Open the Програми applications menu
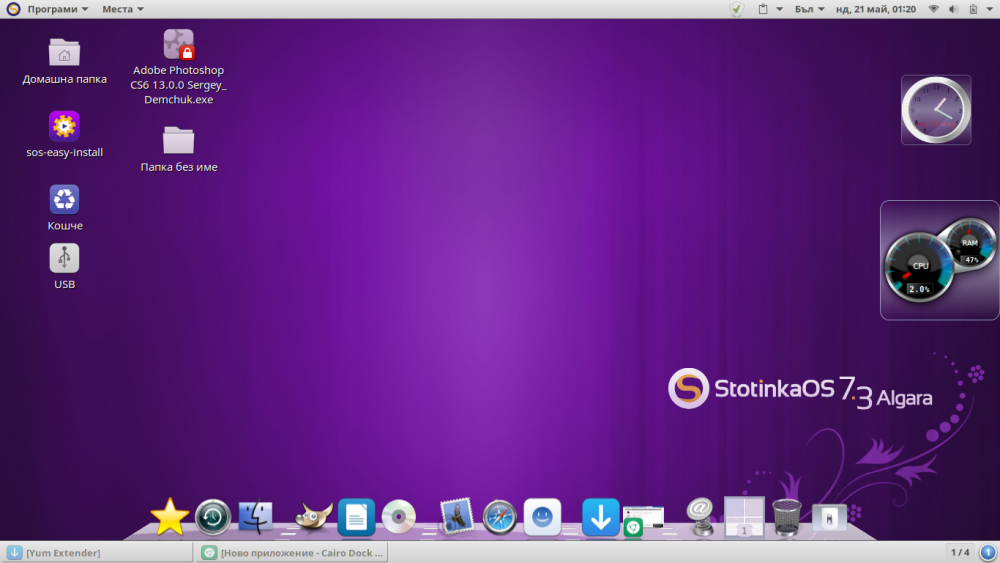Viewport: 1000px width, 563px height. point(57,9)
